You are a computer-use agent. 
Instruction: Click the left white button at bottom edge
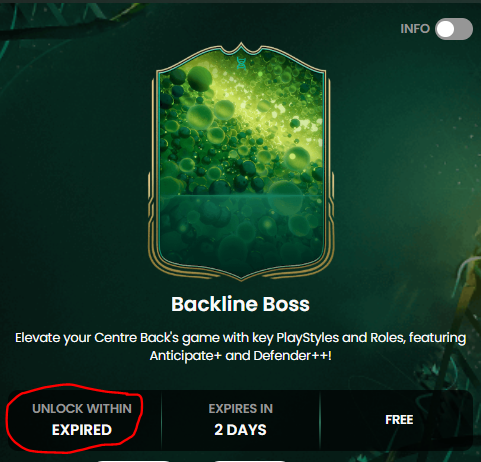click(x=133, y=461)
